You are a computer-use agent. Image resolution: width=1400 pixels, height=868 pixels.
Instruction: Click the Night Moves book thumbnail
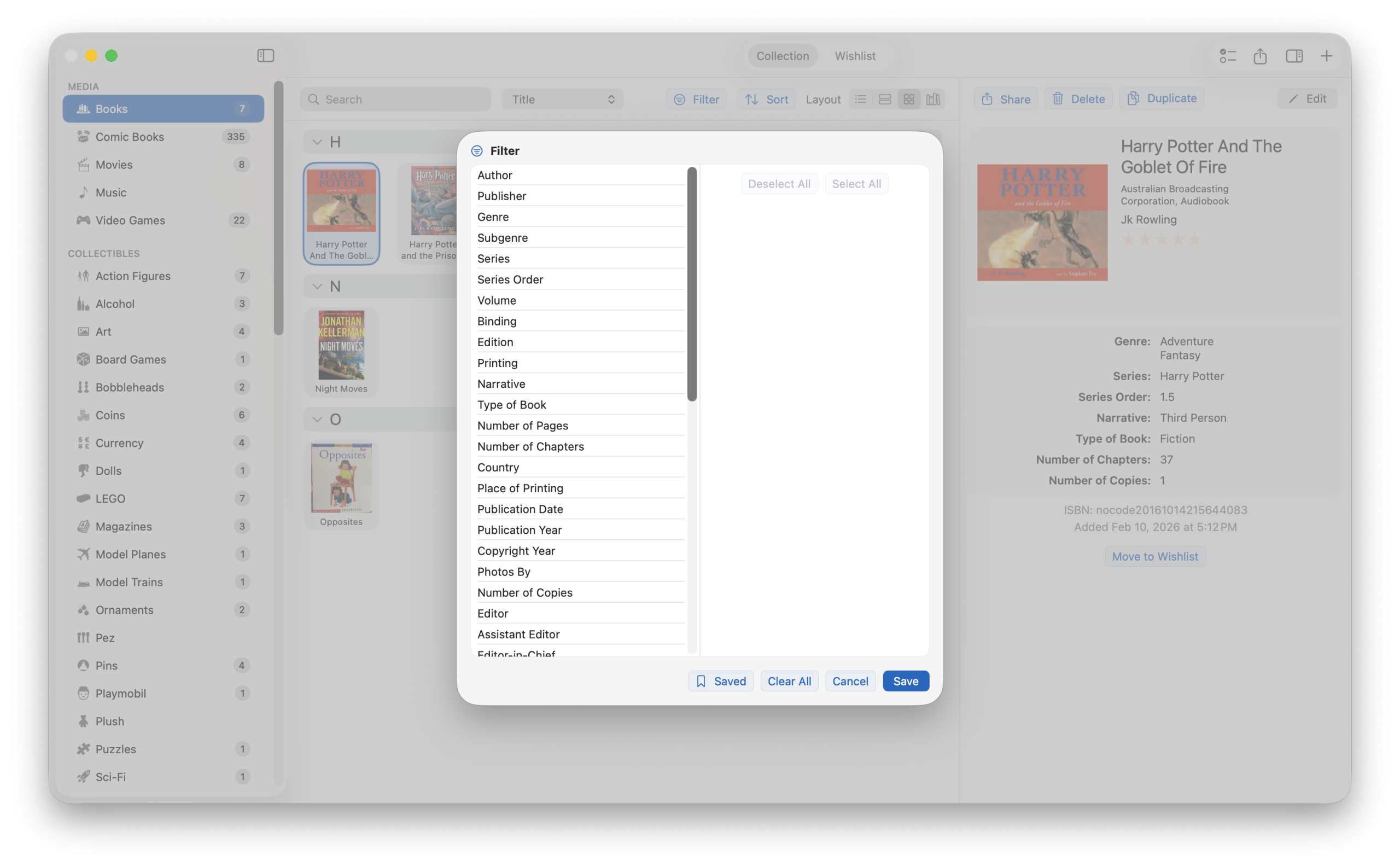tap(342, 345)
